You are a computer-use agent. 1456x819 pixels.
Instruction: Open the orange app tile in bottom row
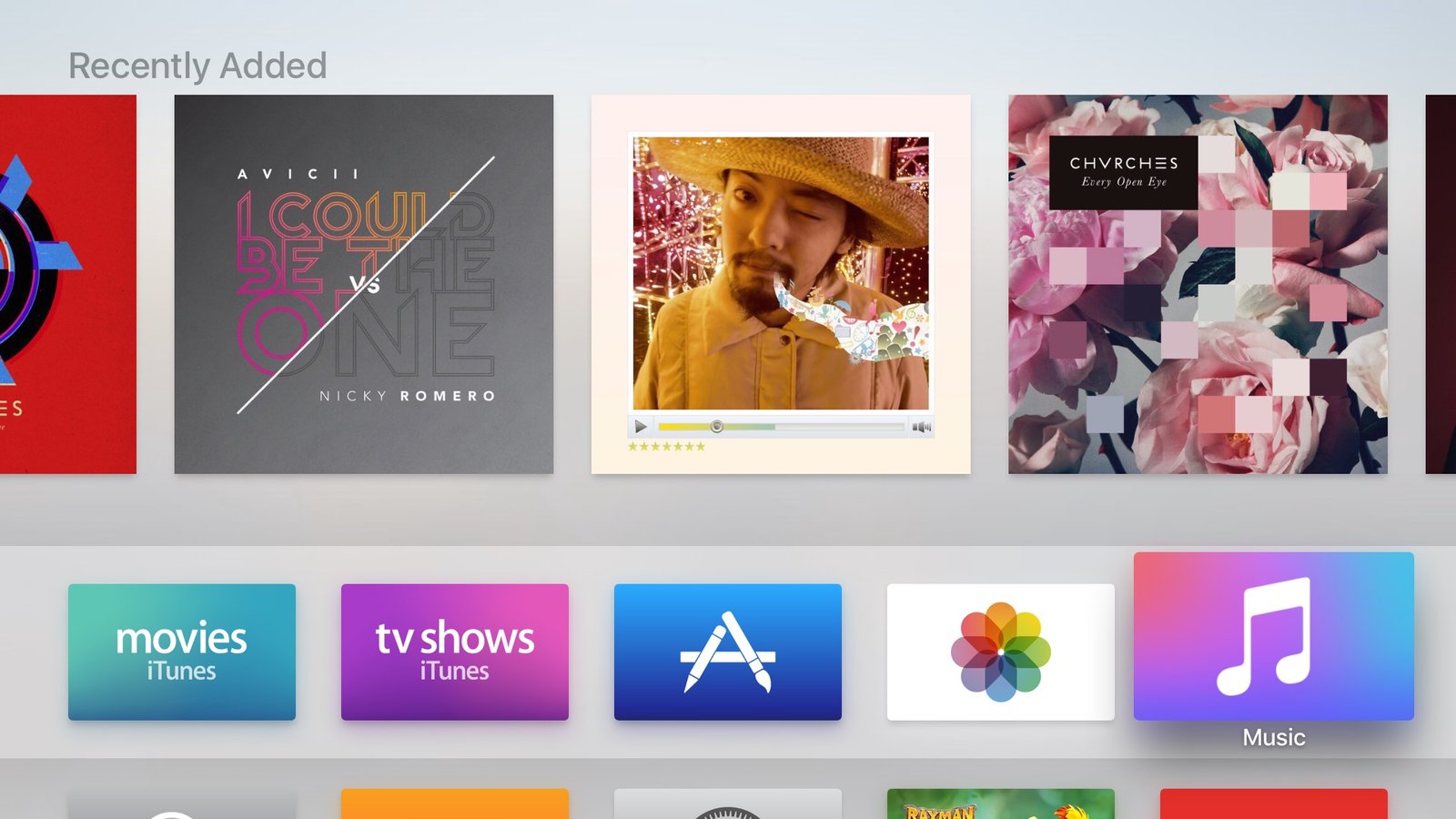[x=455, y=804]
